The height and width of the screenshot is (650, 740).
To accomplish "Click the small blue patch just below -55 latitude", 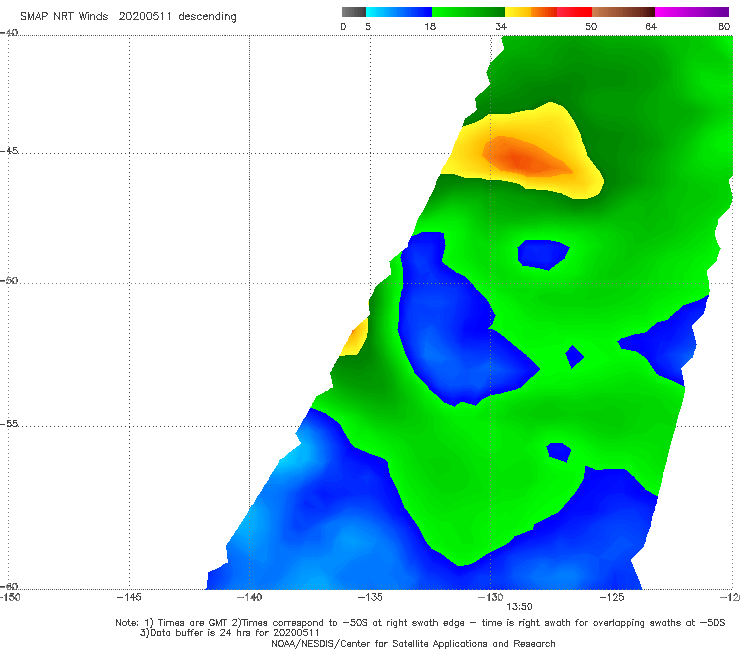I will [559, 452].
